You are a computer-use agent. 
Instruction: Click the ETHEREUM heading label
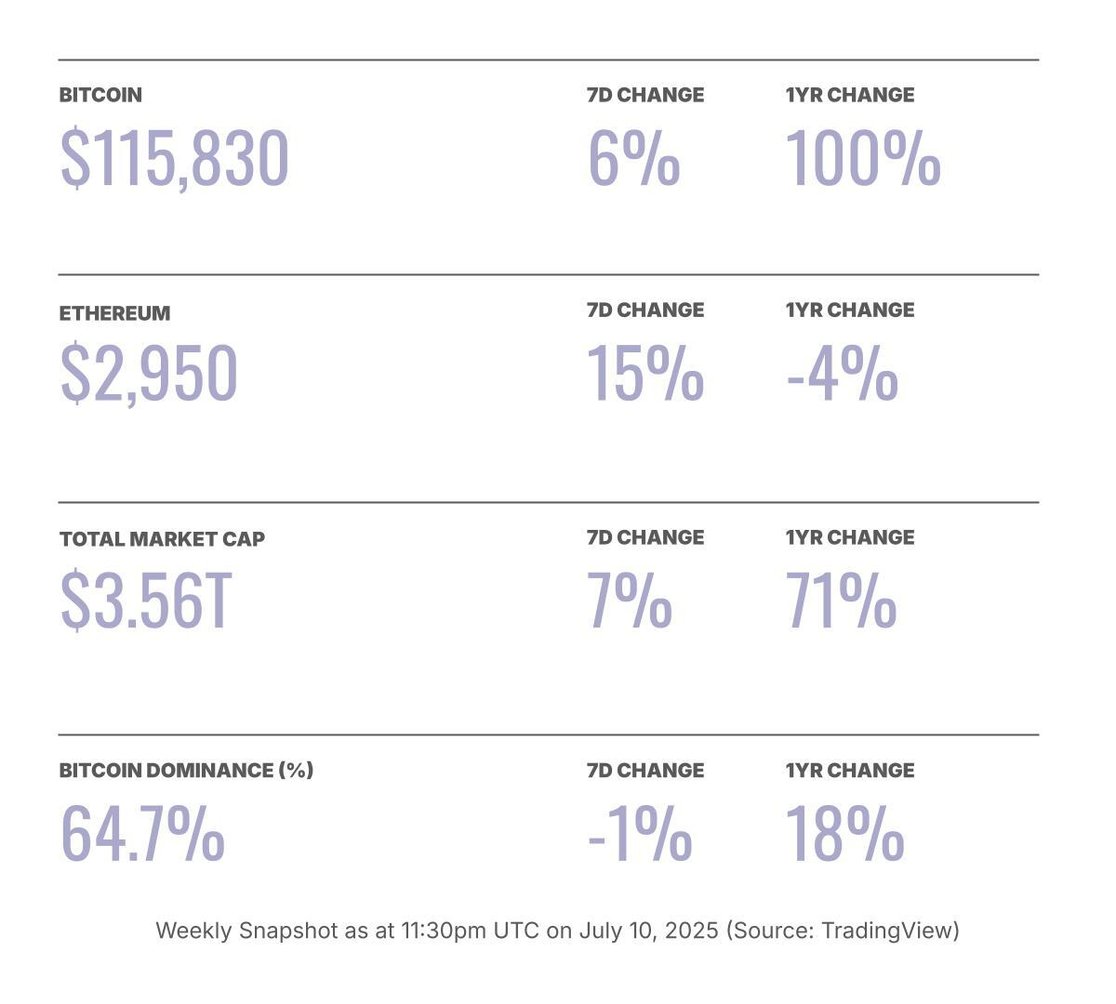click(115, 313)
